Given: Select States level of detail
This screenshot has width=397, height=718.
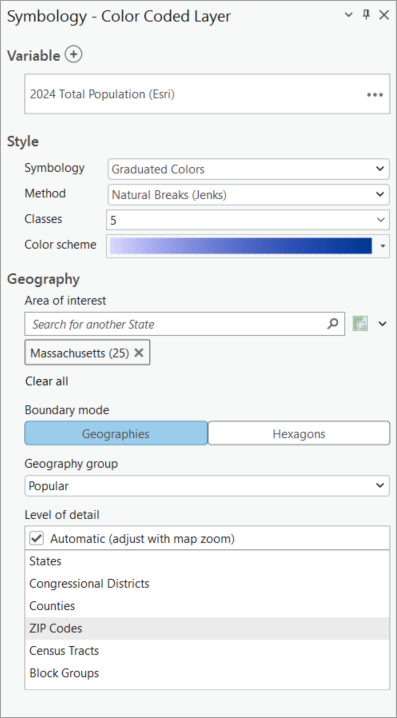Looking at the screenshot, I should coord(207,561).
